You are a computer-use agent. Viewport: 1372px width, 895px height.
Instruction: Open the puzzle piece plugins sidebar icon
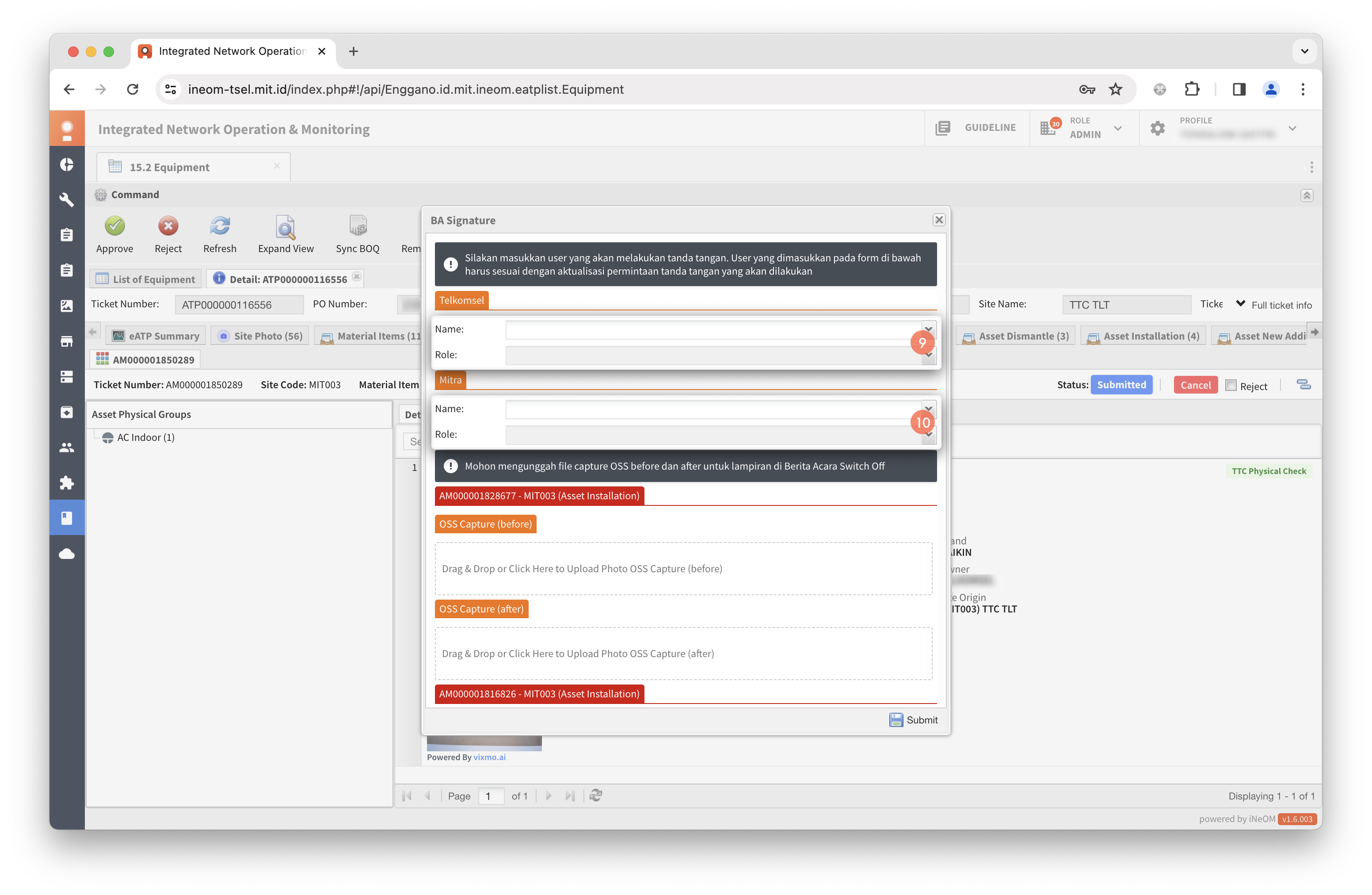pyautogui.click(x=67, y=483)
